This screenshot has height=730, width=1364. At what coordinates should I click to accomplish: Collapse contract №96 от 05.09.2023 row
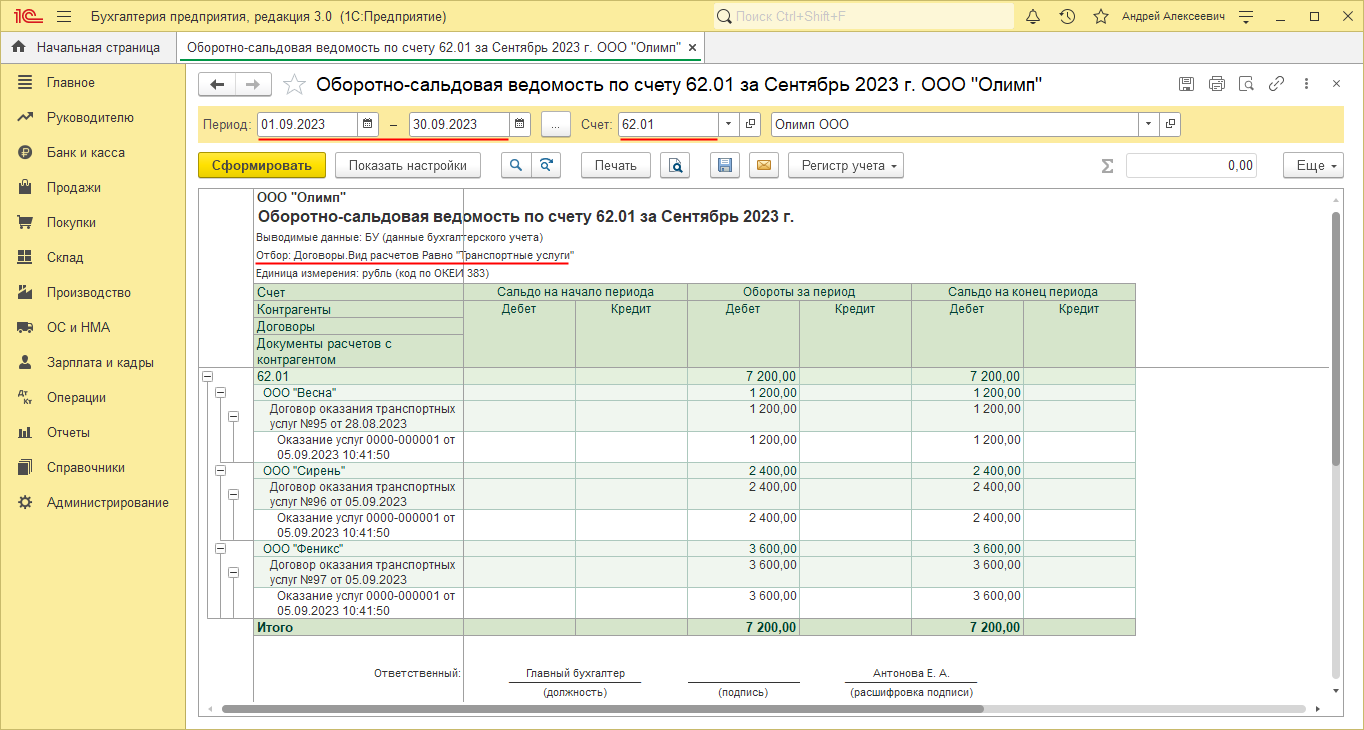click(x=234, y=494)
